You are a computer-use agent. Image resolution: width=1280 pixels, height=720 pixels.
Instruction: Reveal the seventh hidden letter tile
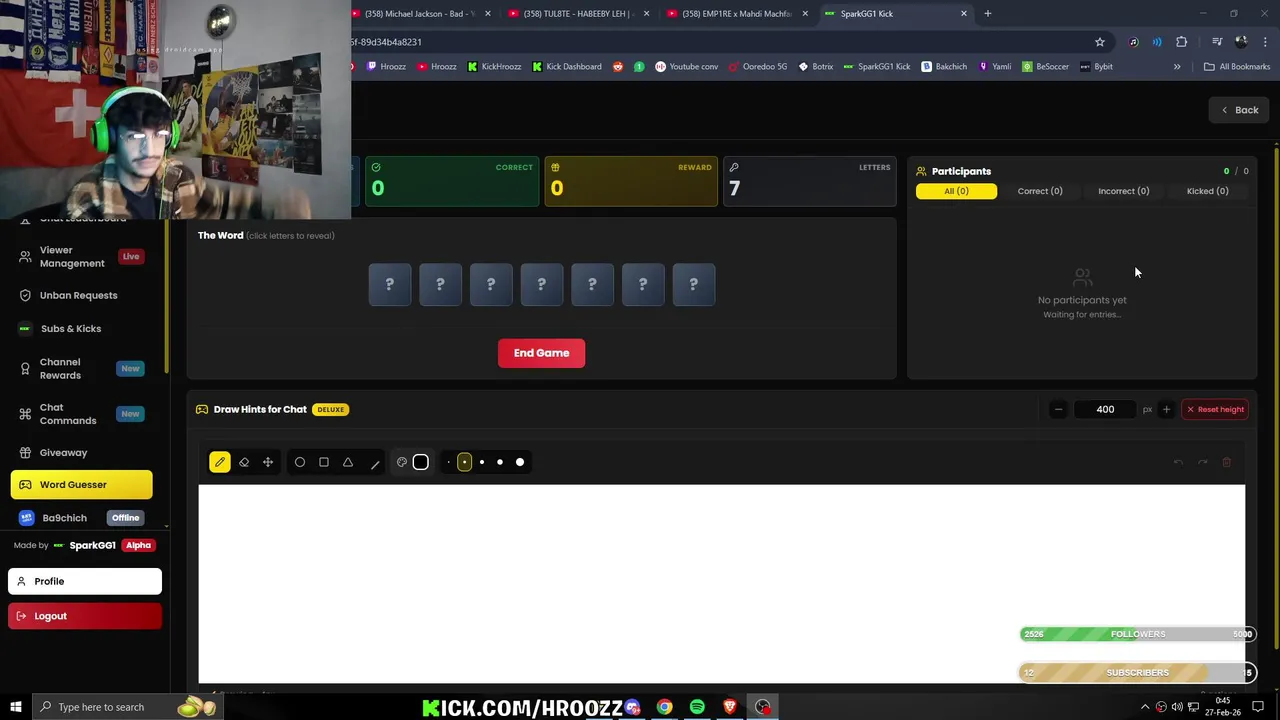click(694, 284)
